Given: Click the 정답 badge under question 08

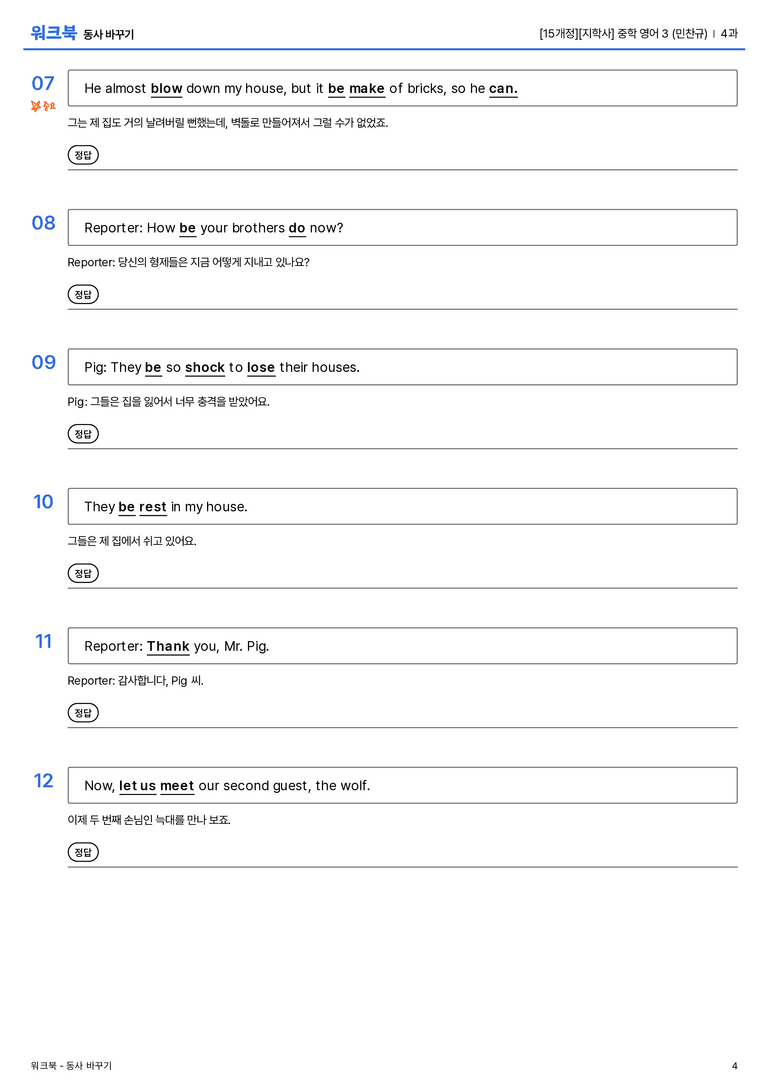Looking at the screenshot, I should [x=83, y=294].
